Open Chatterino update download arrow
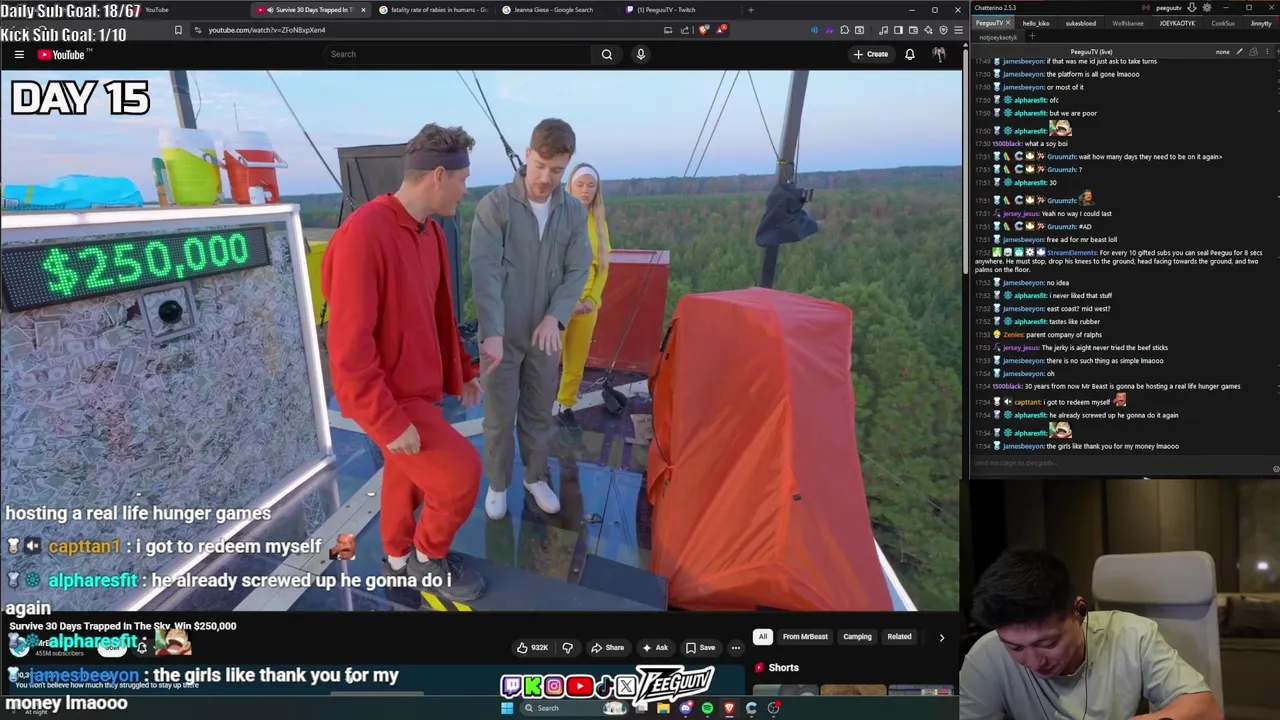This screenshot has height=720, width=1280. tap(1191, 8)
